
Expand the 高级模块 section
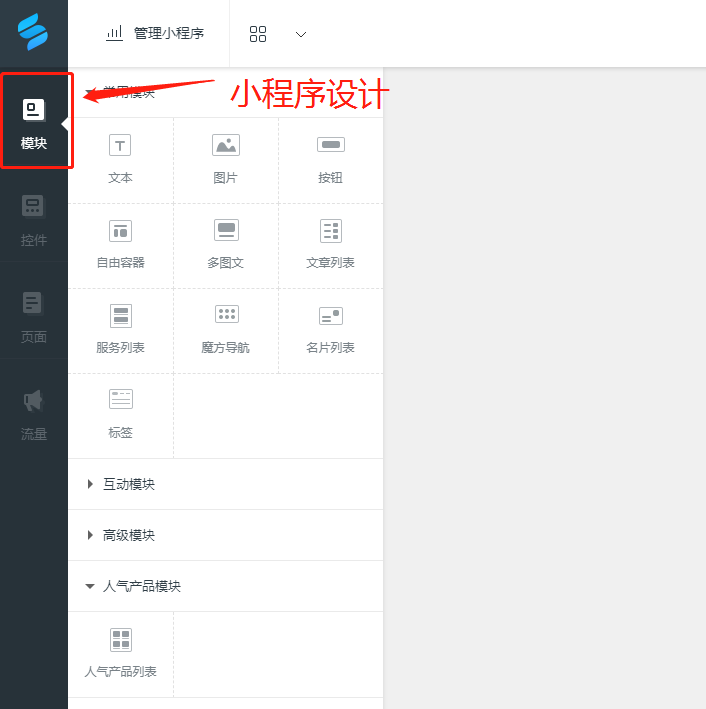(x=128, y=535)
